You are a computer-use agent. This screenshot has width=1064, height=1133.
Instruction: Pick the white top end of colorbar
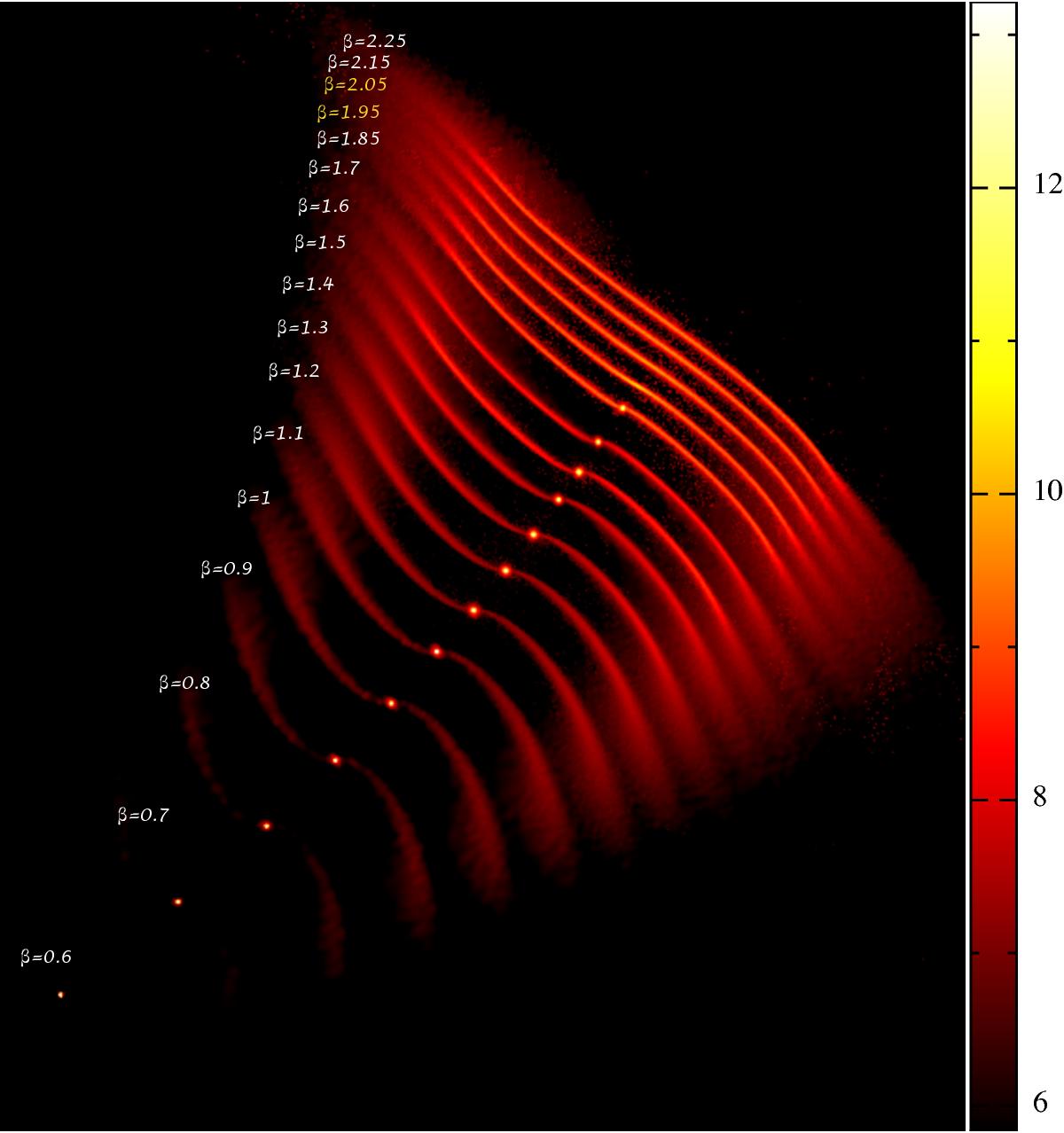(991, 18)
